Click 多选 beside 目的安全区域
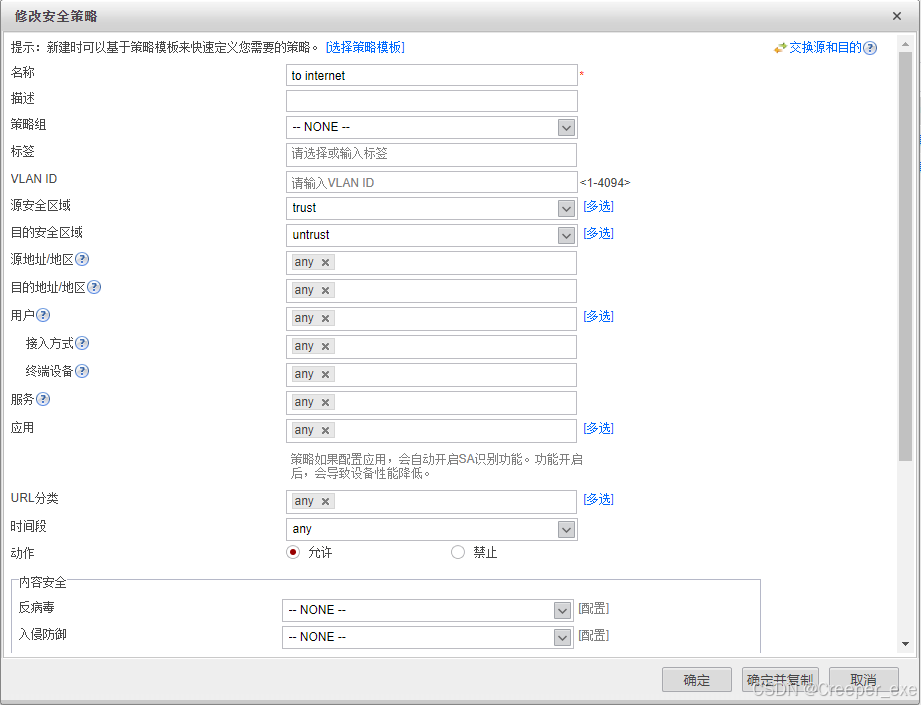Viewport: 921px width, 705px height. (x=599, y=233)
